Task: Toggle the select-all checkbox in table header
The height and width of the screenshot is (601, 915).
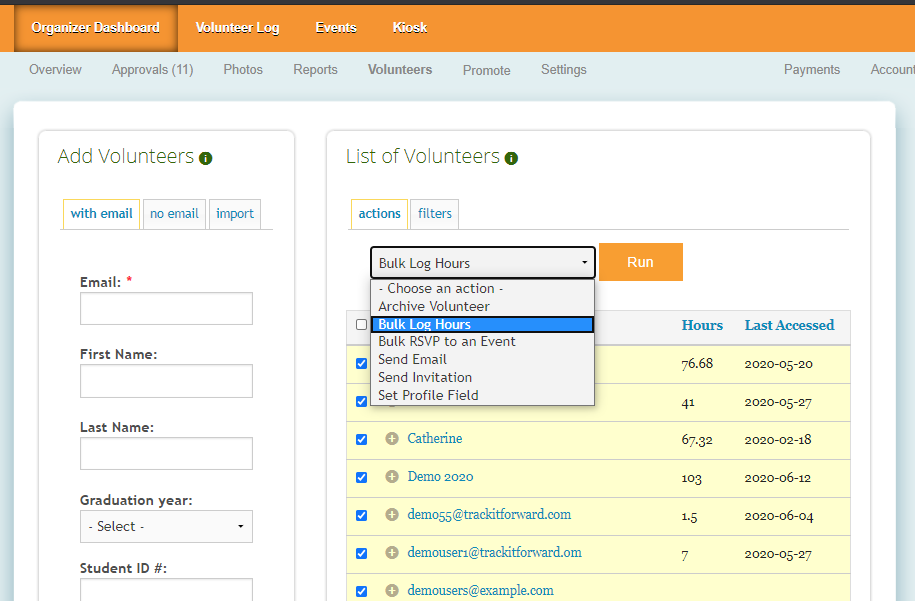Action: click(x=361, y=325)
